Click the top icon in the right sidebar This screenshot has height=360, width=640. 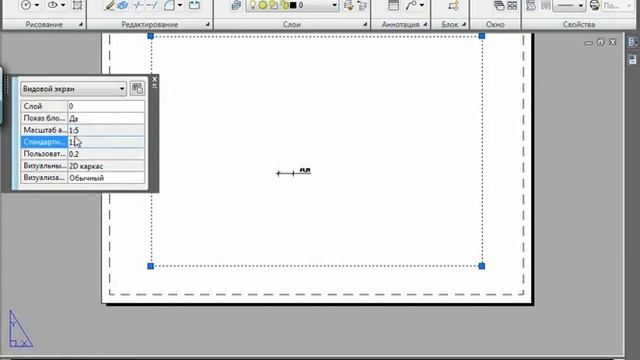tap(633, 42)
